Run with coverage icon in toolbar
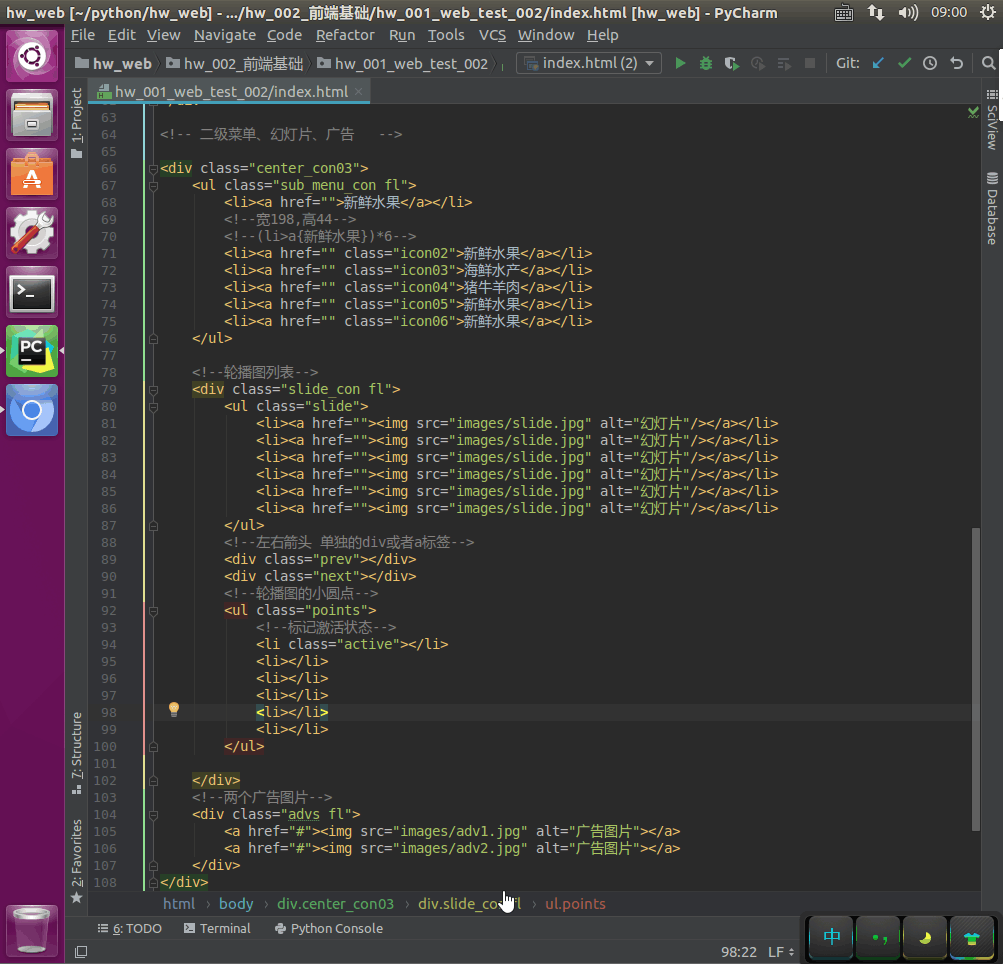The height and width of the screenshot is (964, 1004). (732, 63)
